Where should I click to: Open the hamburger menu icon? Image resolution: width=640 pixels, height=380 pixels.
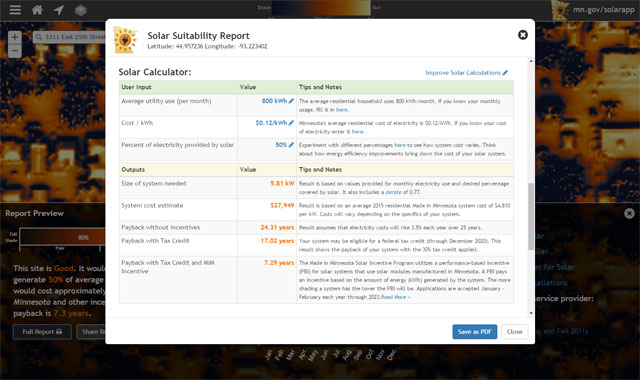coord(15,10)
